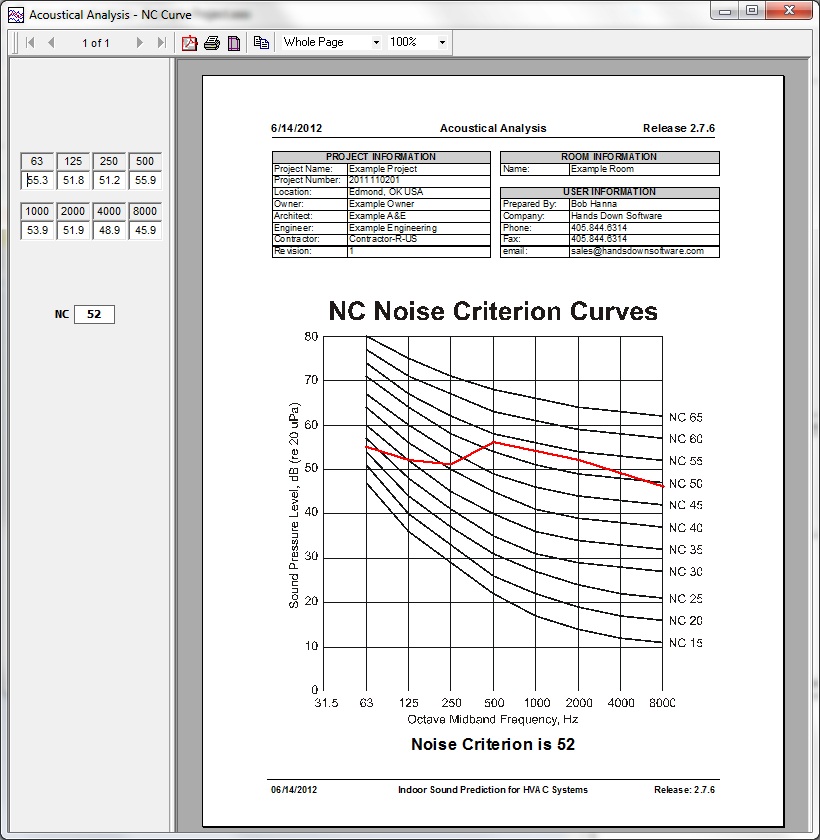Click the NC result box showing 52

94,314
